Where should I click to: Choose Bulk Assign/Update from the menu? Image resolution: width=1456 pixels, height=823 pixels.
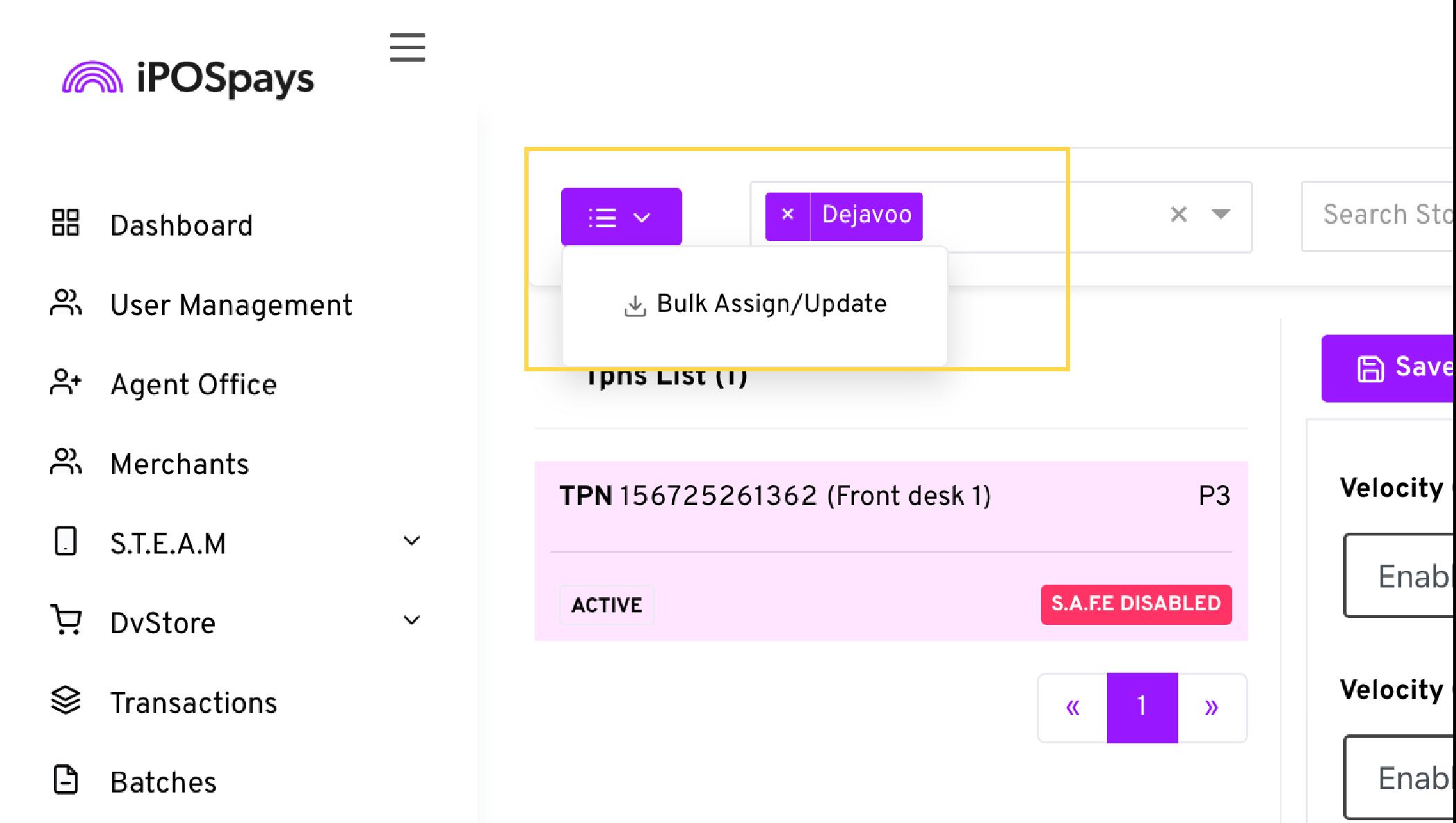click(x=755, y=304)
